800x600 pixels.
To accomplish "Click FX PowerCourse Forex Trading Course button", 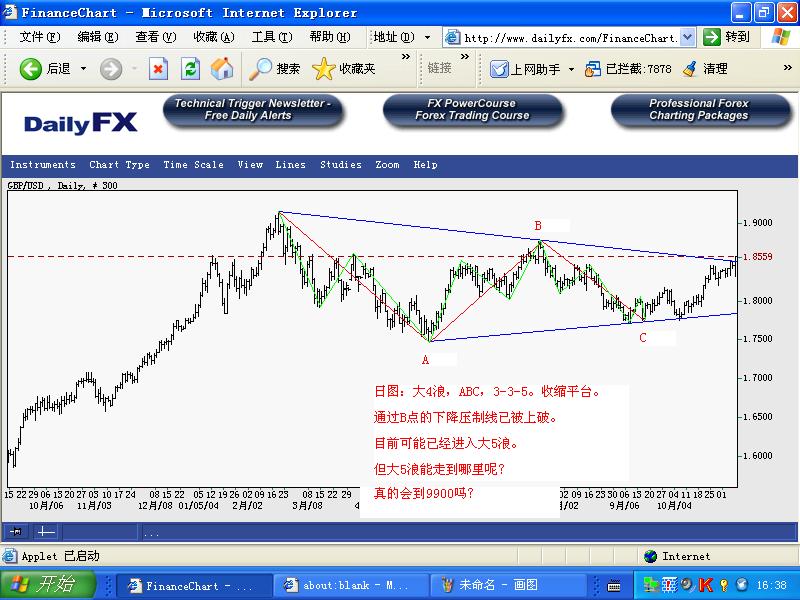I will tap(472, 110).
